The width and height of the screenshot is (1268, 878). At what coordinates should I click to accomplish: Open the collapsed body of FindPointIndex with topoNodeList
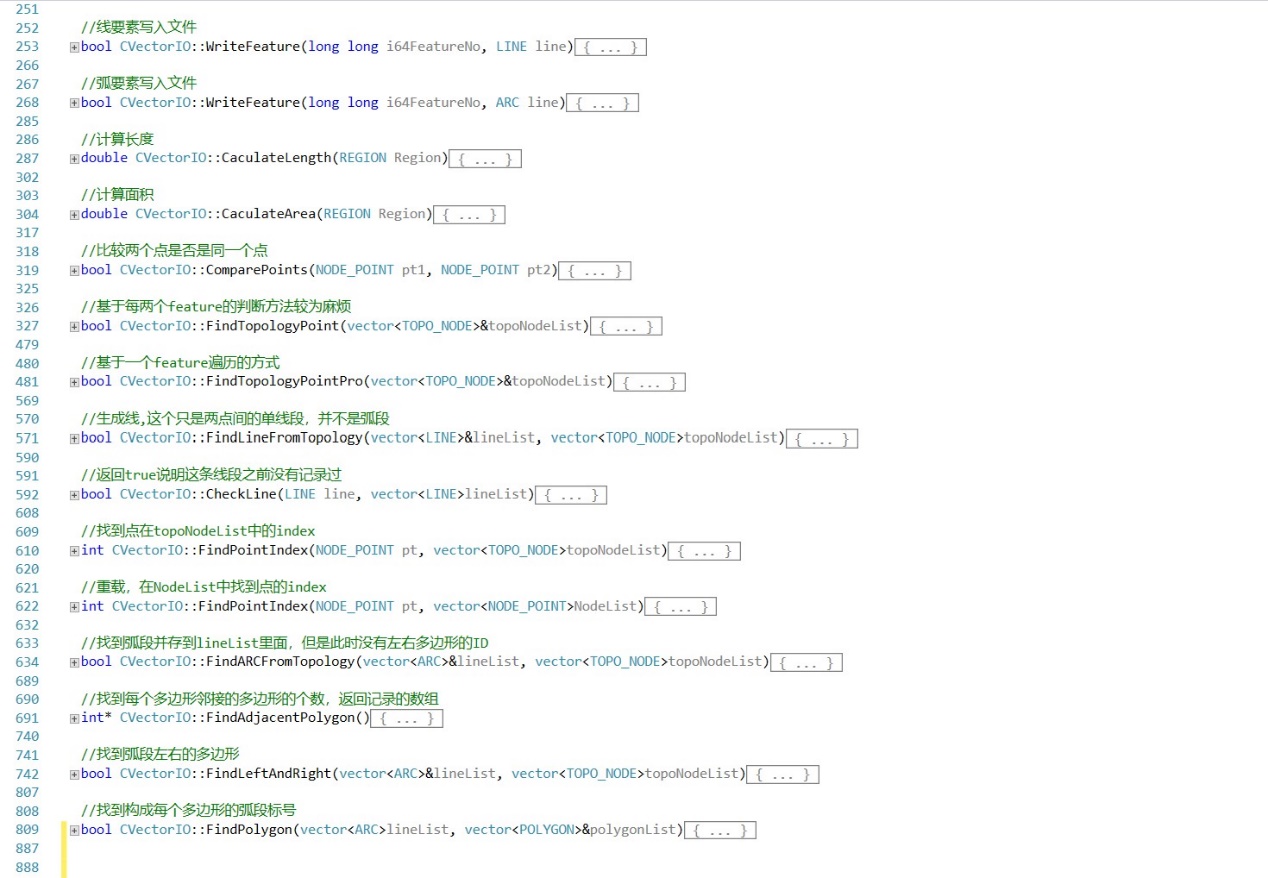(704, 551)
